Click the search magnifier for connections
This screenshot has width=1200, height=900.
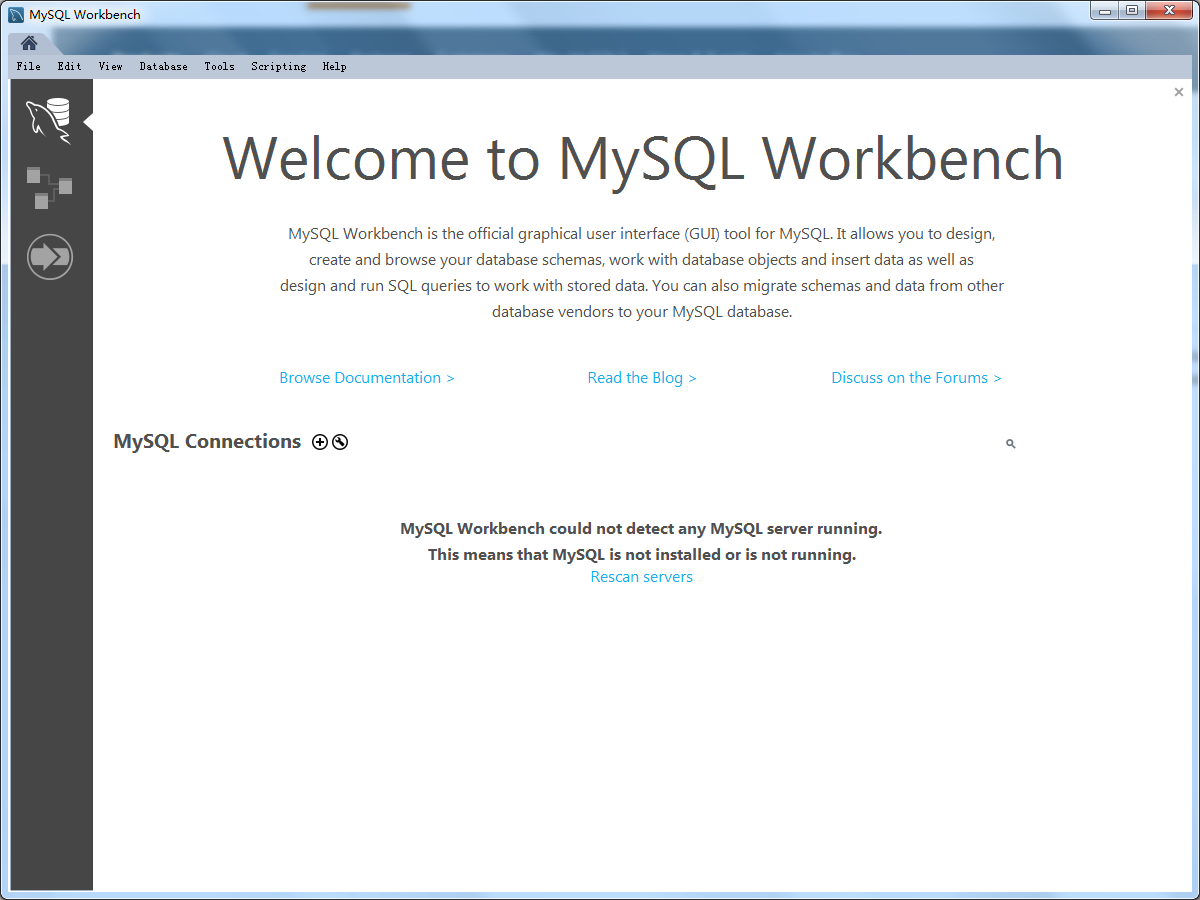(1009, 443)
